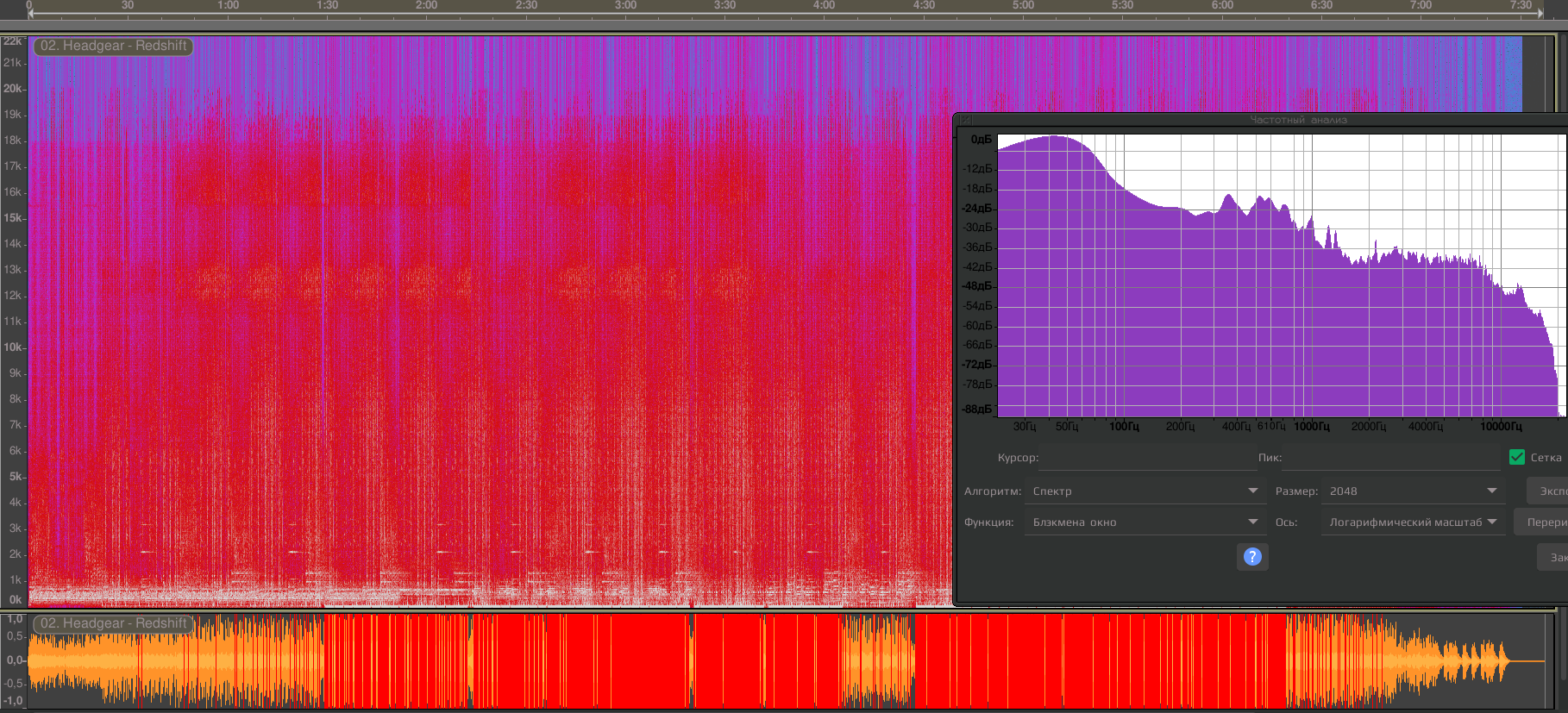Click the 1:00 mark on the timeline ruler
This screenshot has width=1568, height=713.
pos(228,5)
